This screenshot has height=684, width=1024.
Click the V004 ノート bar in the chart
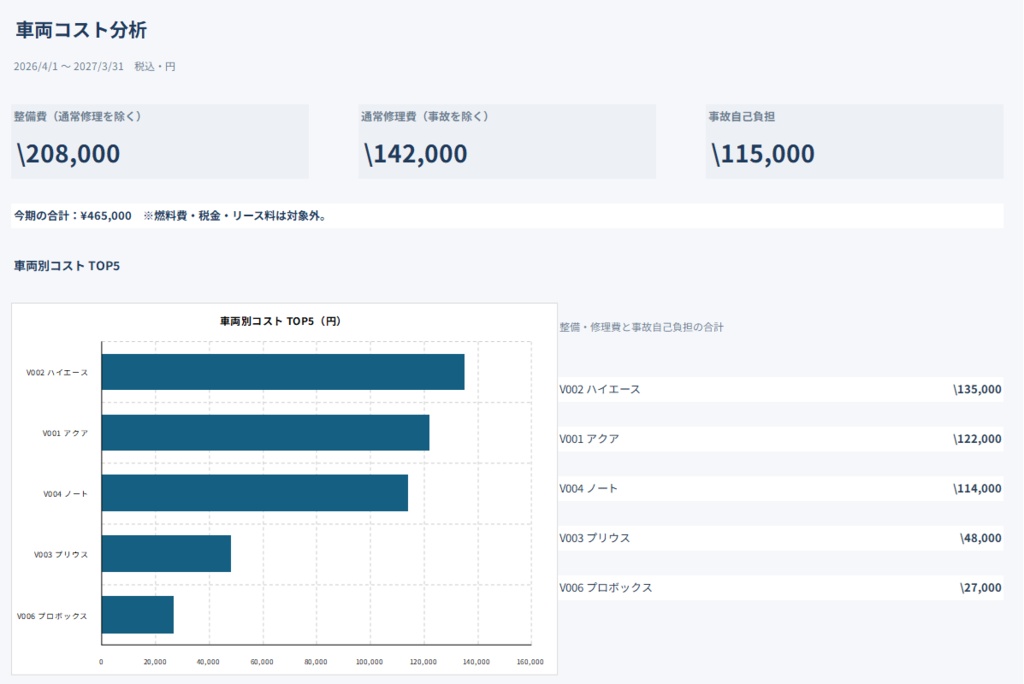(255, 493)
